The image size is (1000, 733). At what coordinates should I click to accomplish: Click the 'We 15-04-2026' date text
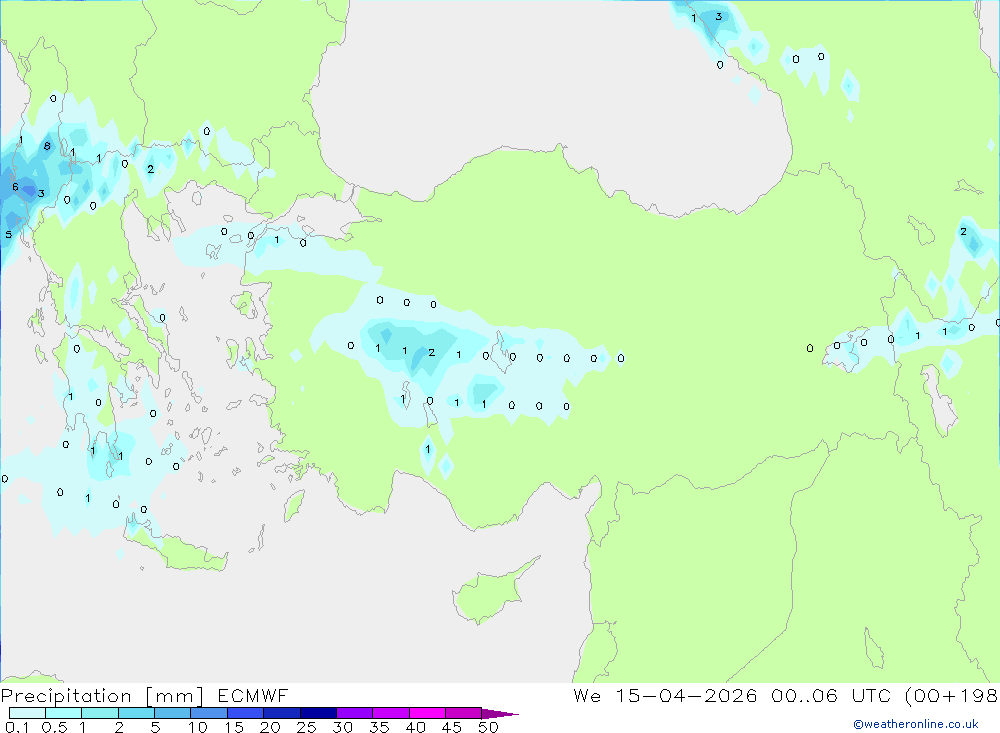click(665, 695)
